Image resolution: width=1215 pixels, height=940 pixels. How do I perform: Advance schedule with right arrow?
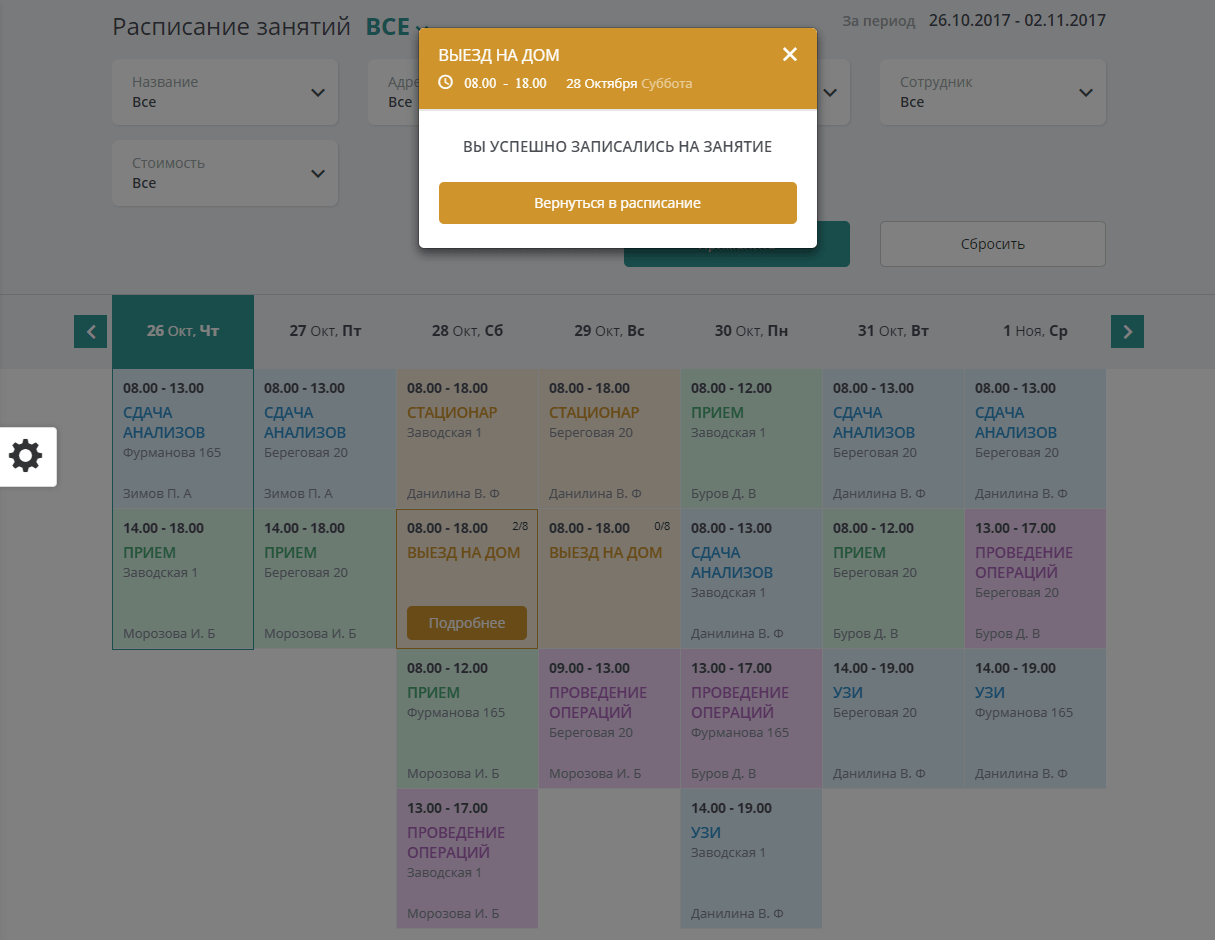pos(1127,331)
